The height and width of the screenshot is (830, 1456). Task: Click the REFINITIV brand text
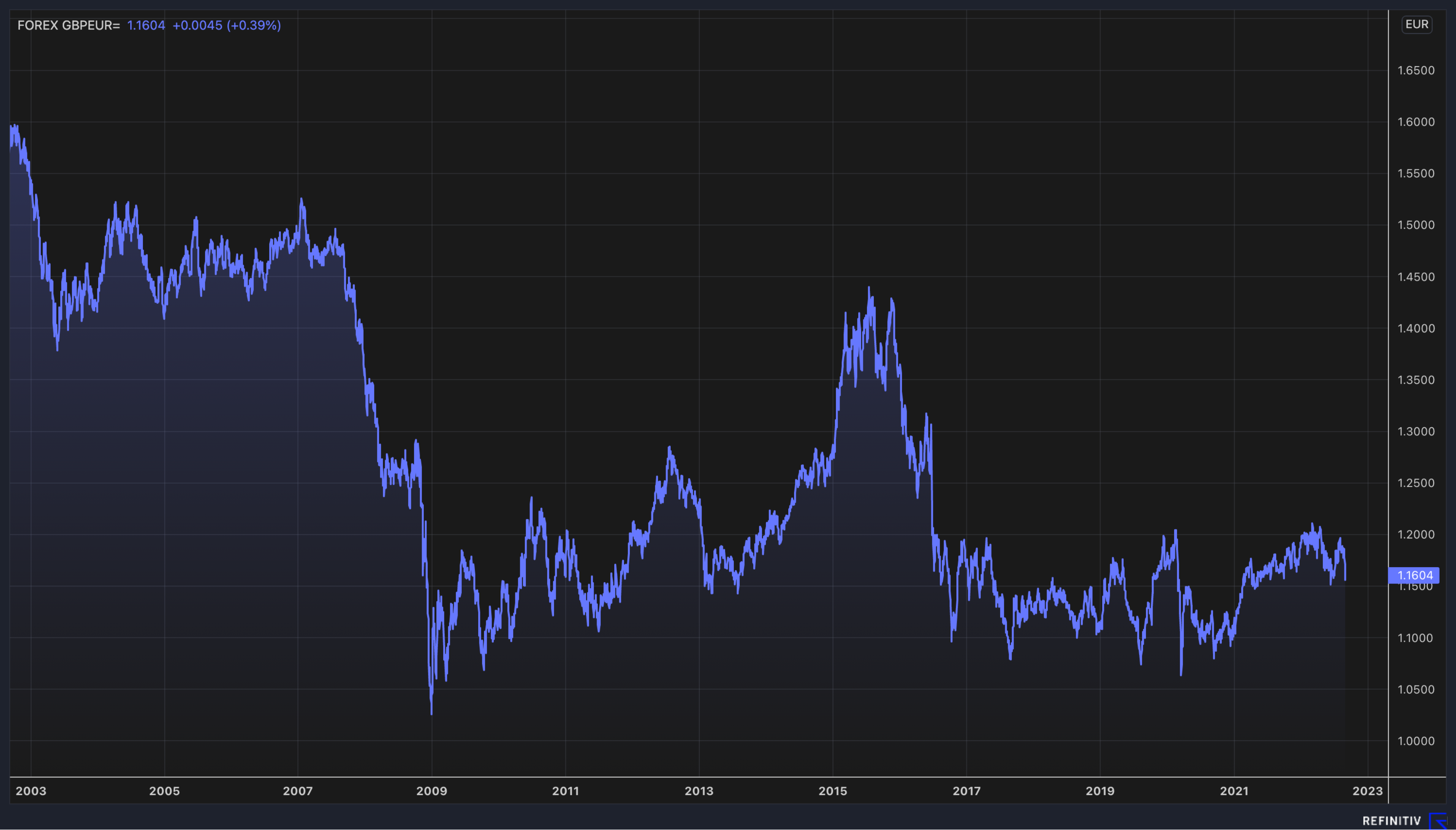[1392, 821]
